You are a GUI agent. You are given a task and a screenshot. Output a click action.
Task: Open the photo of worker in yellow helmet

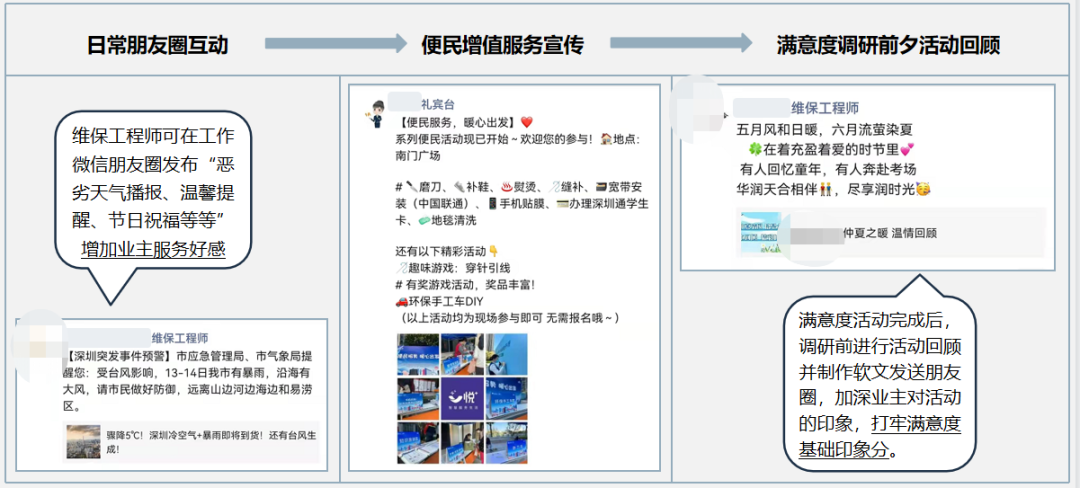(507, 354)
